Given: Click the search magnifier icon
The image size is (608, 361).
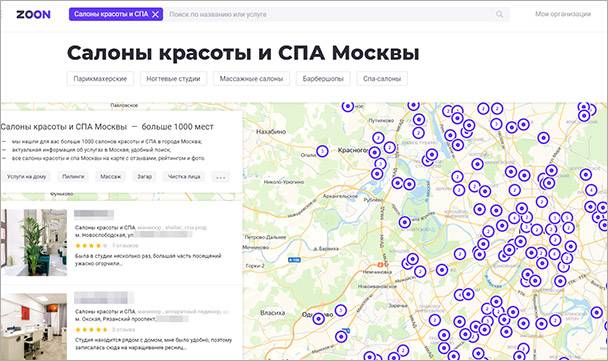Looking at the screenshot, I should click(499, 14).
